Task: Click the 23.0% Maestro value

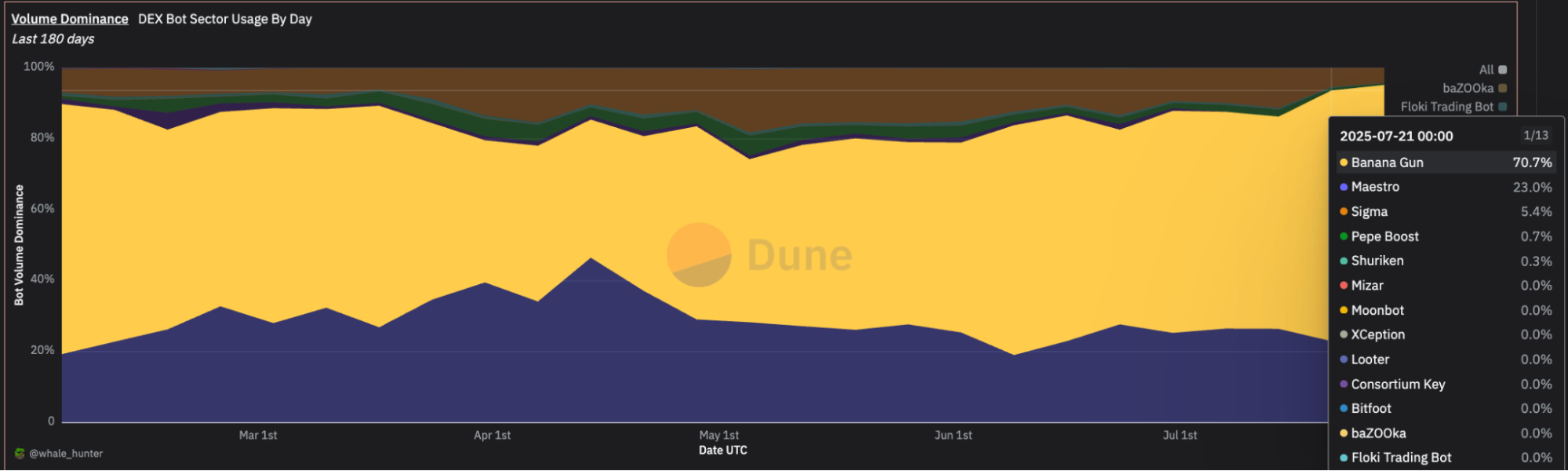Action: click(1532, 187)
